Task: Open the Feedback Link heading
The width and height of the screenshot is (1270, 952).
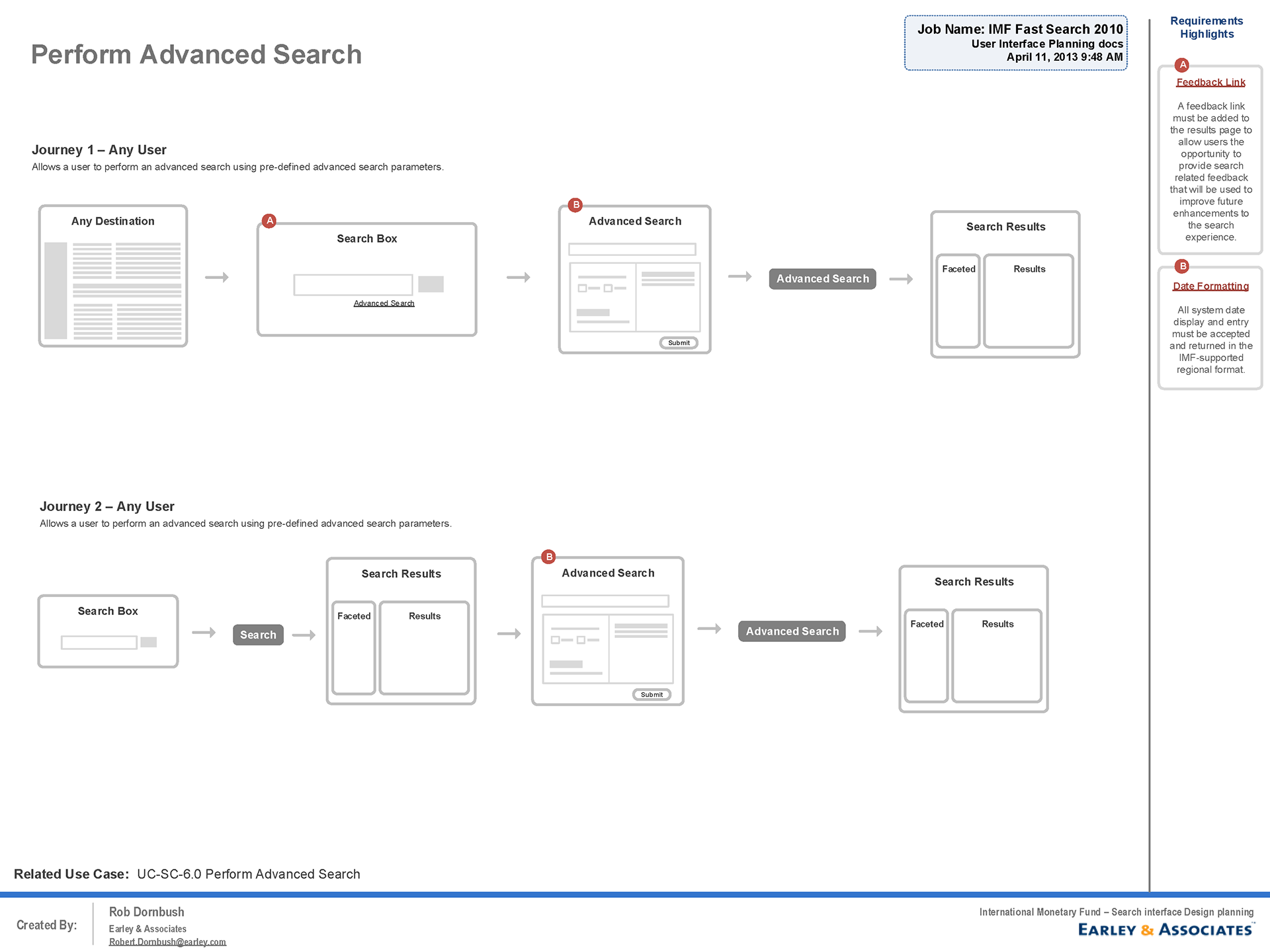Action: [1210, 83]
